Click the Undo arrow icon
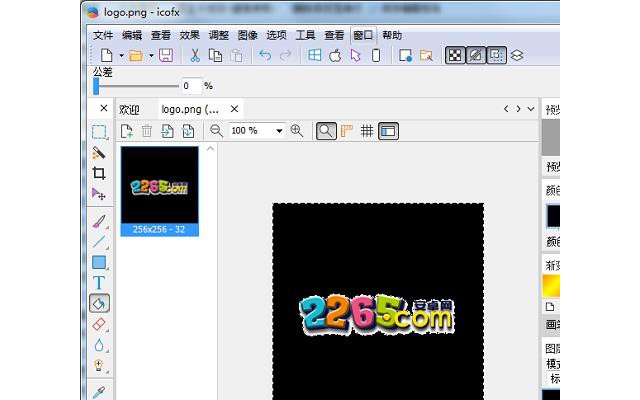The height and width of the screenshot is (400, 640). click(265, 55)
